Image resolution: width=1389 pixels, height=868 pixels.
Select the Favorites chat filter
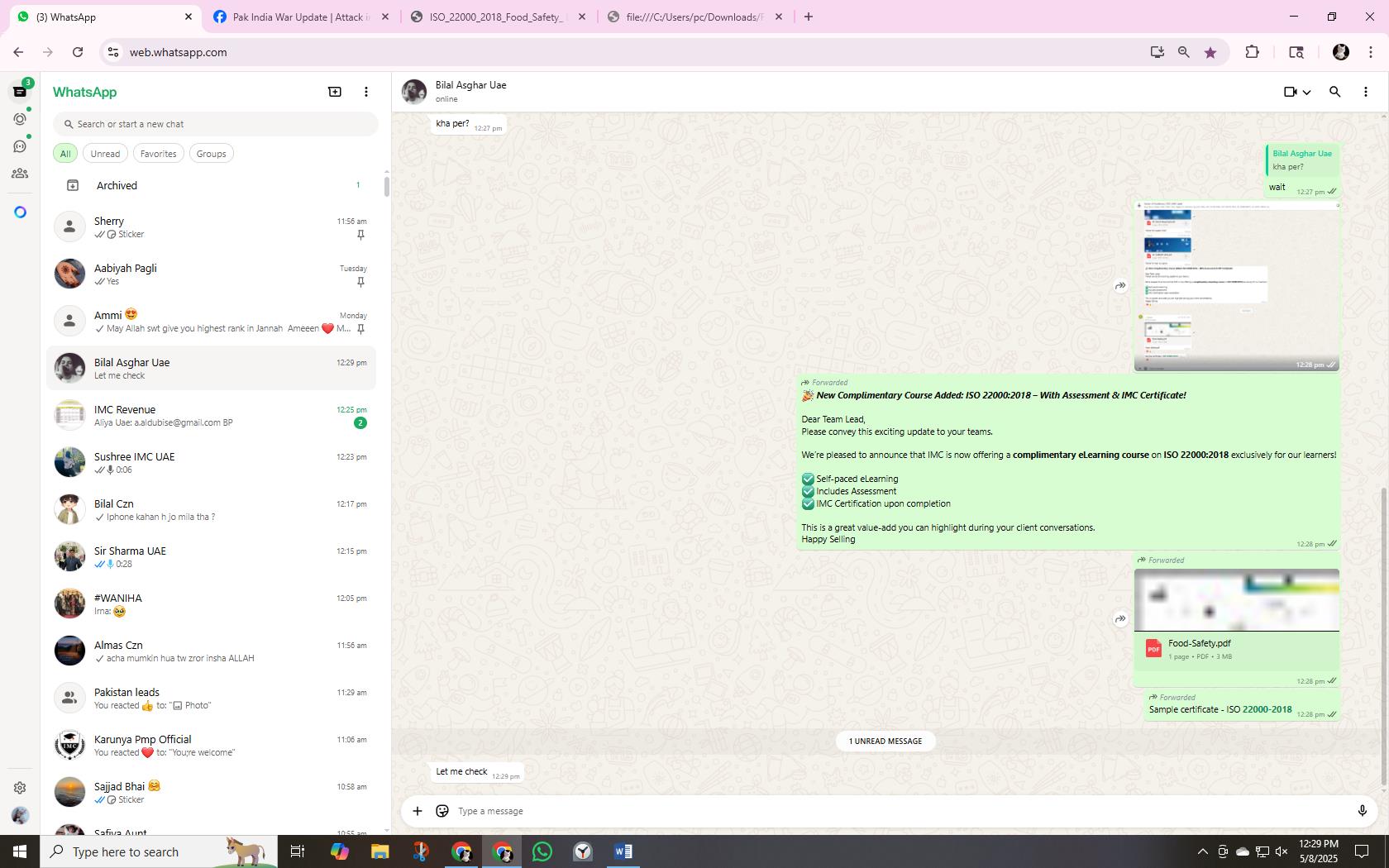[x=158, y=154]
